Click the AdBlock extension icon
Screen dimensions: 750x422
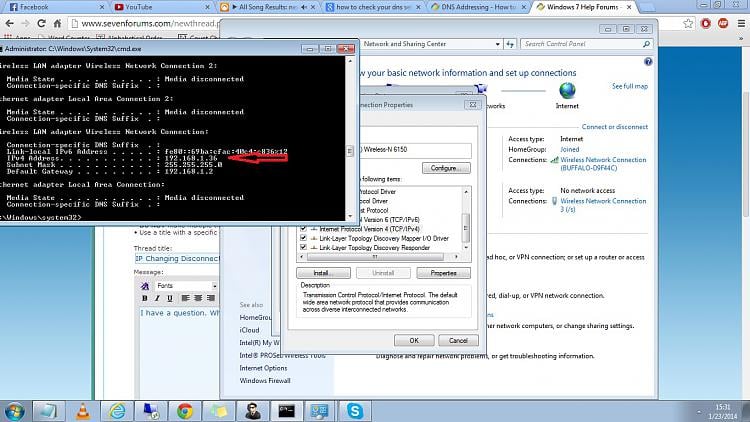(723, 23)
